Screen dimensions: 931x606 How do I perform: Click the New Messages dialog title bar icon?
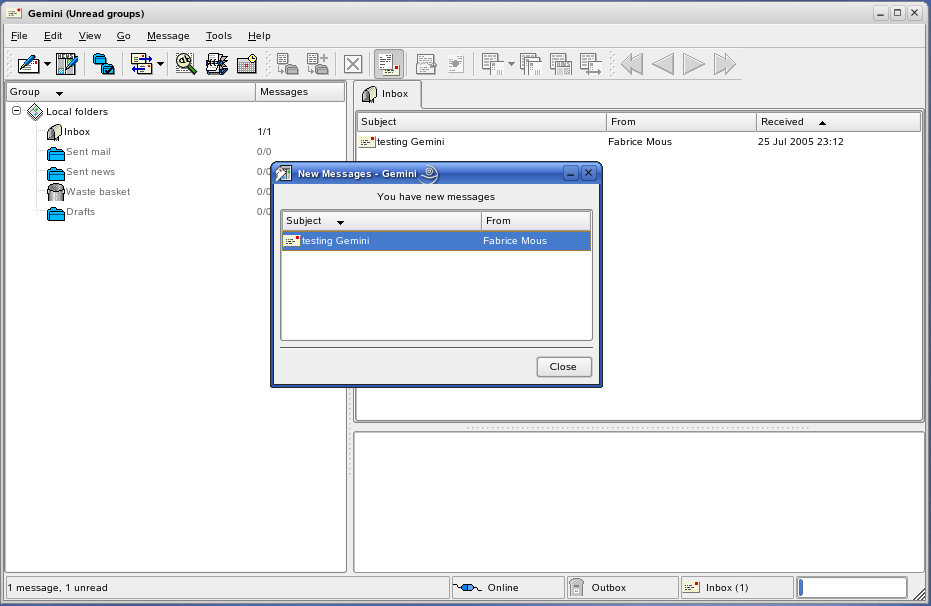point(284,173)
